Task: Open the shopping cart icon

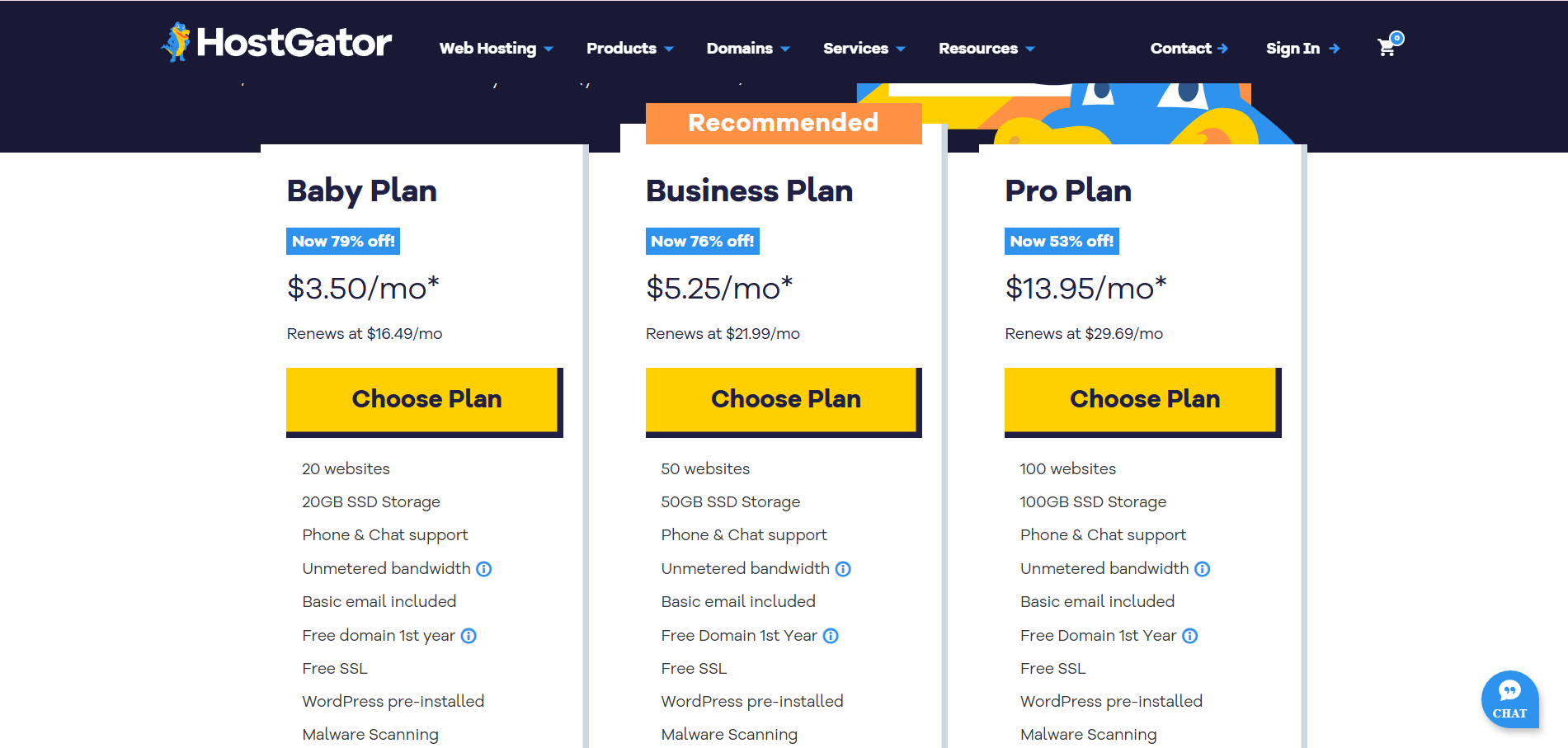Action: click(1388, 47)
